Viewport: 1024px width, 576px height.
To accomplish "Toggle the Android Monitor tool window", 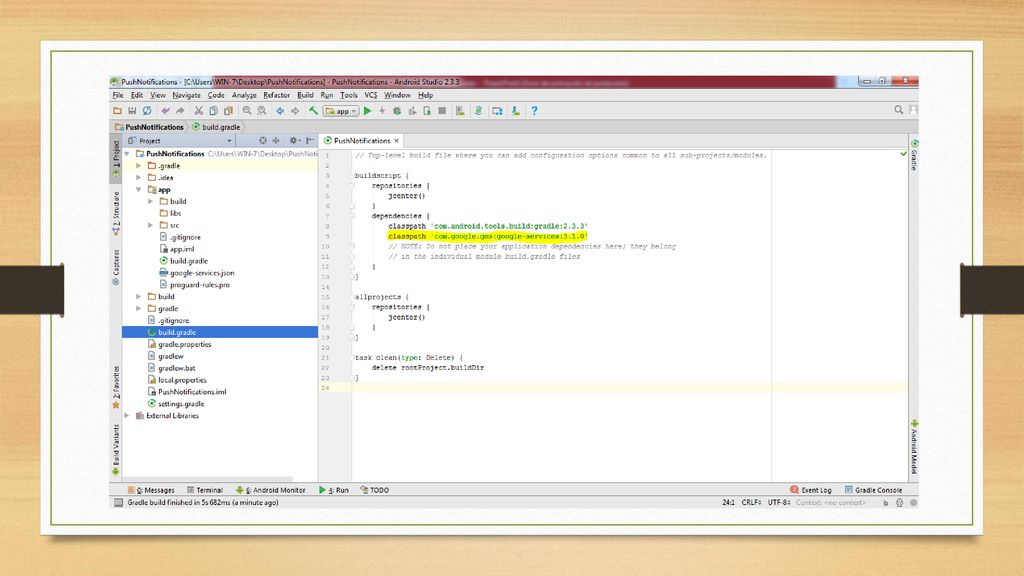I will point(270,490).
